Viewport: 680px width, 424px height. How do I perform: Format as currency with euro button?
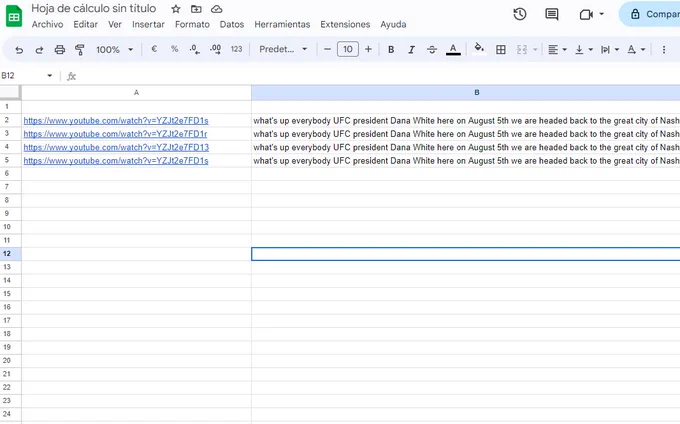pyautogui.click(x=154, y=49)
